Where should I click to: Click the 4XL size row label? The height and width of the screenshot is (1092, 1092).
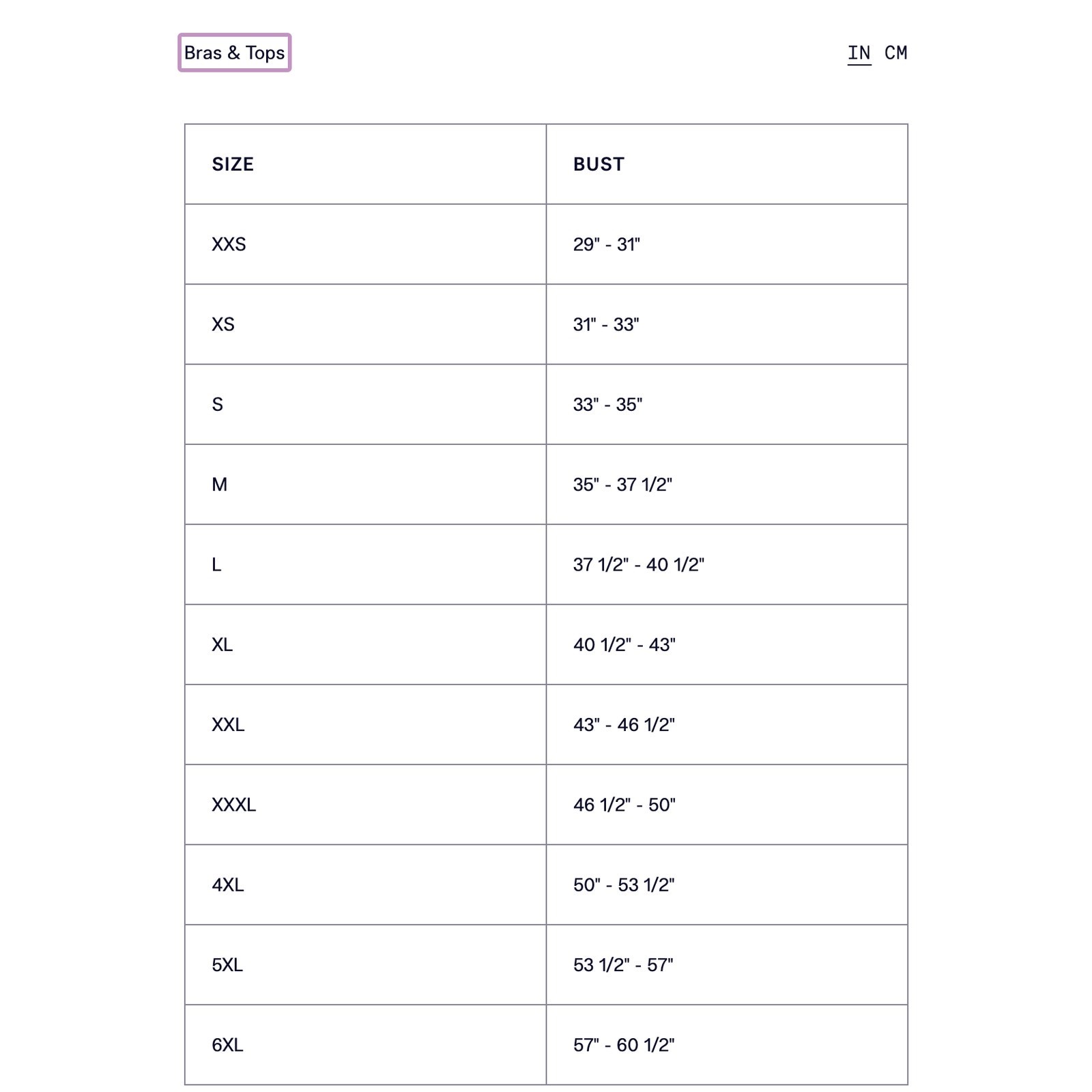point(227,885)
